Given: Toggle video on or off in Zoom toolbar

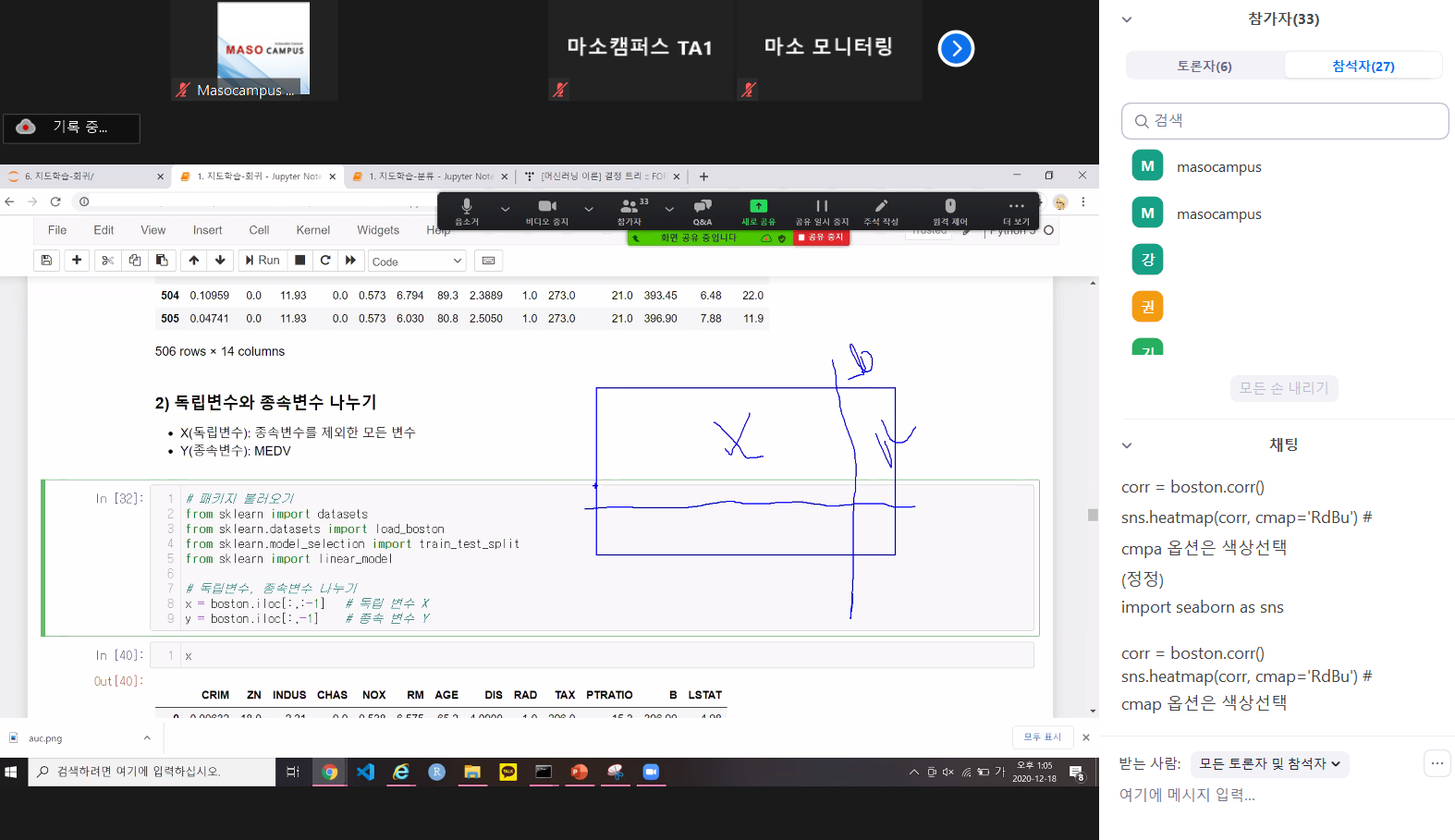Looking at the screenshot, I should [547, 211].
